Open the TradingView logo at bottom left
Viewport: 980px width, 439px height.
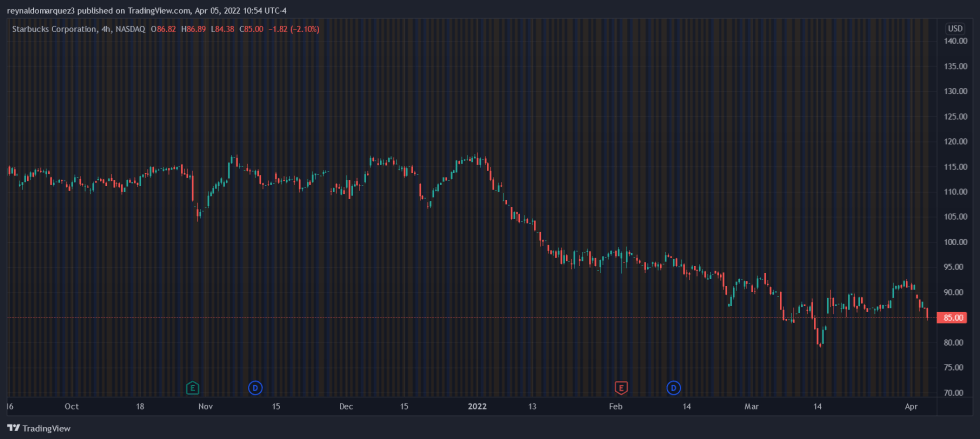(x=39, y=428)
